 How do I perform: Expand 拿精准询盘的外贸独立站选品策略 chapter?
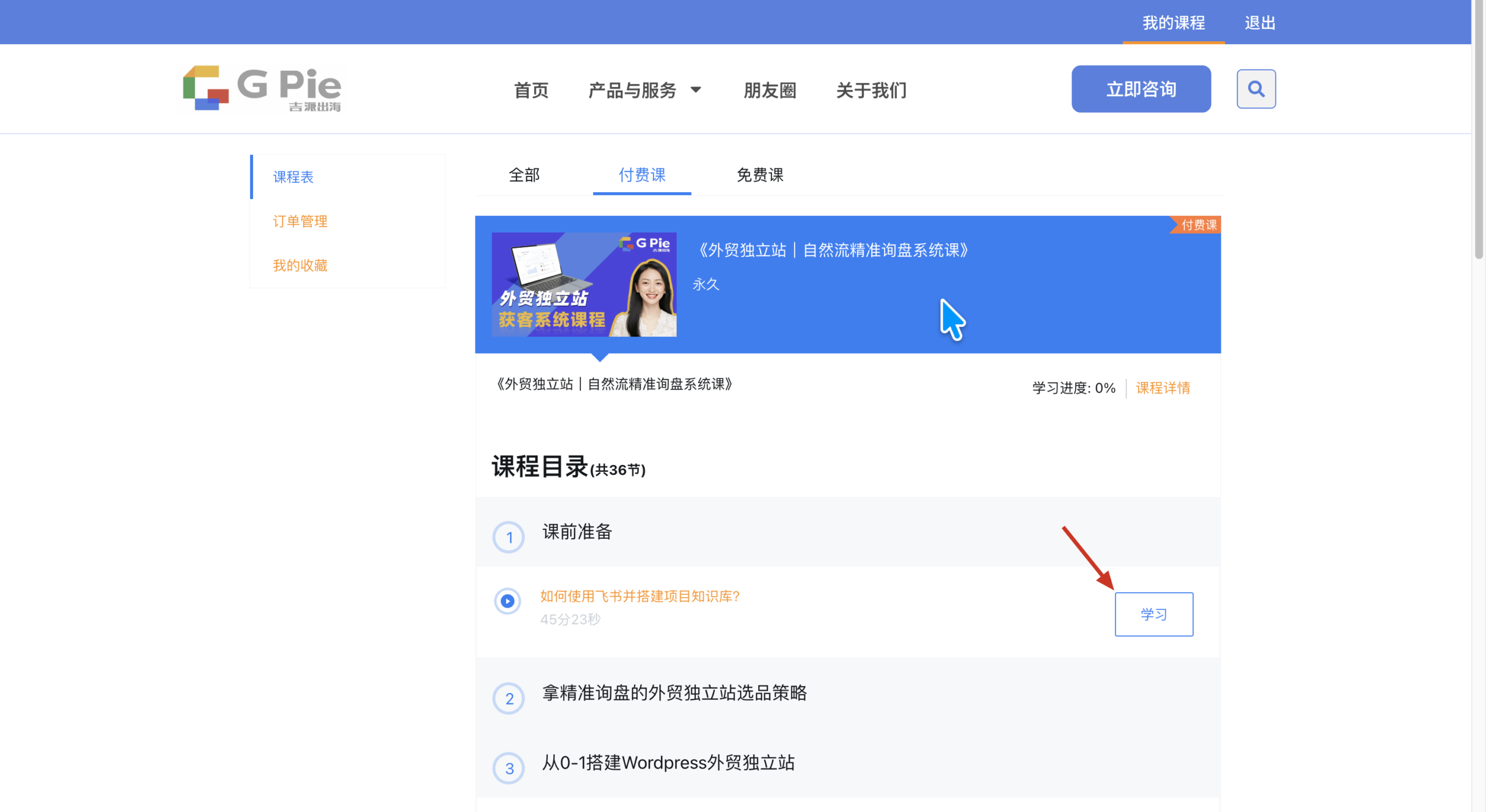coord(674,693)
